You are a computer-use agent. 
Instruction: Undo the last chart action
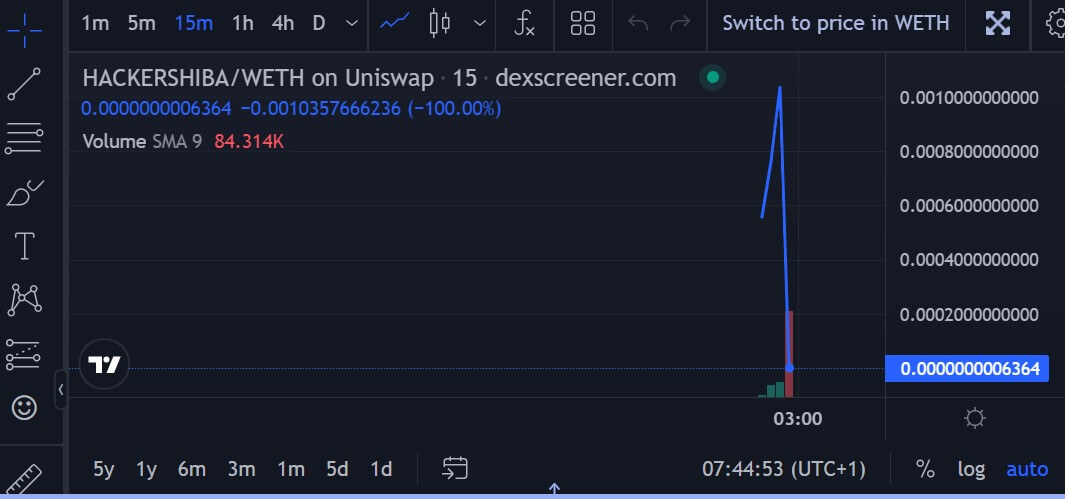[x=637, y=23]
